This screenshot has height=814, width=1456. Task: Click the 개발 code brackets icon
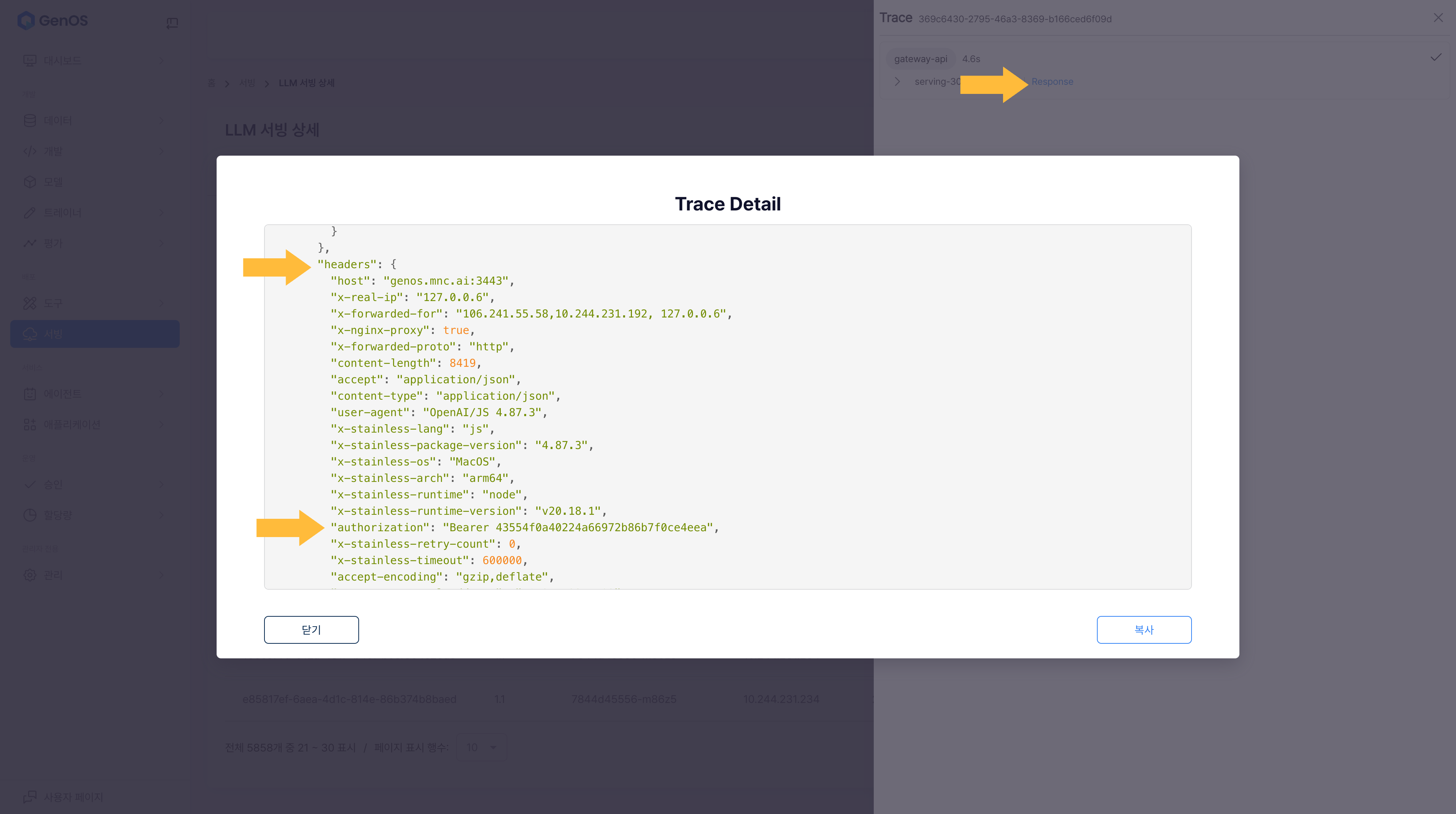tap(29, 151)
